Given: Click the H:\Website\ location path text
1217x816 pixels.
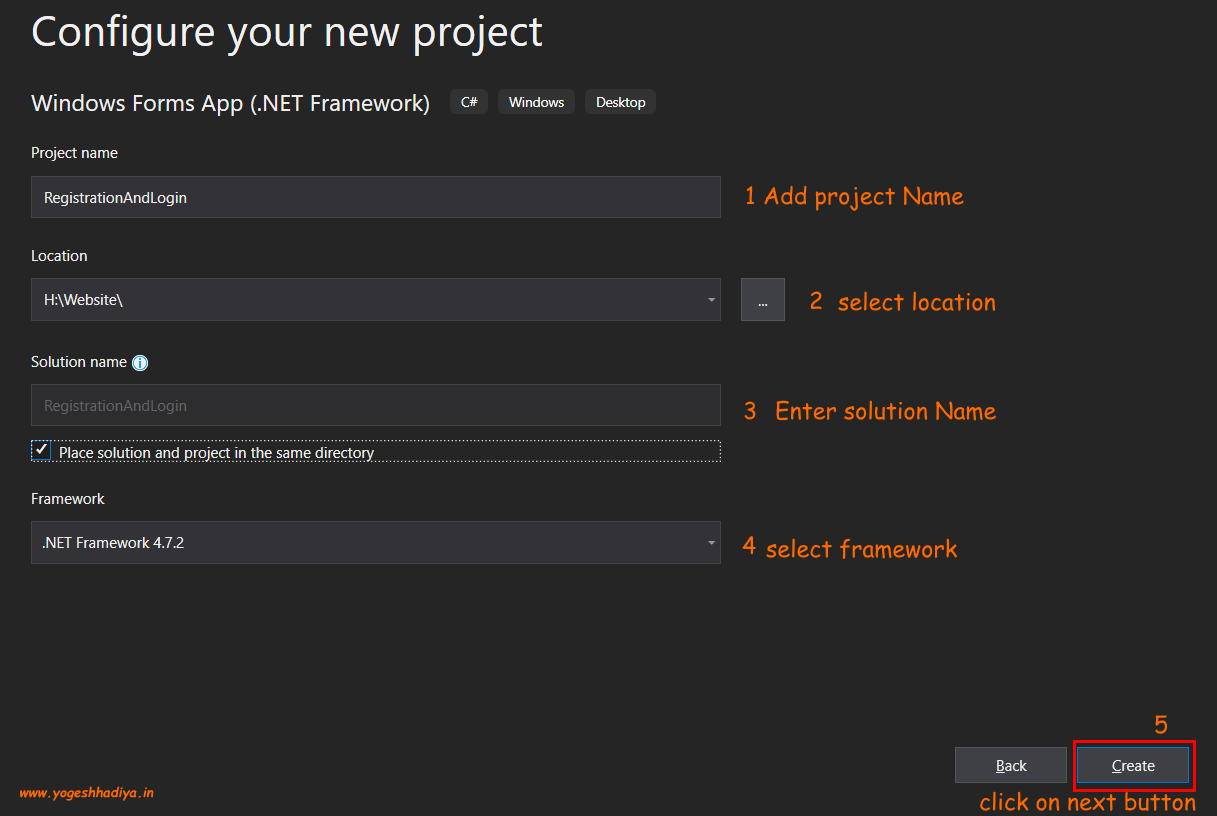Looking at the screenshot, I should (83, 300).
